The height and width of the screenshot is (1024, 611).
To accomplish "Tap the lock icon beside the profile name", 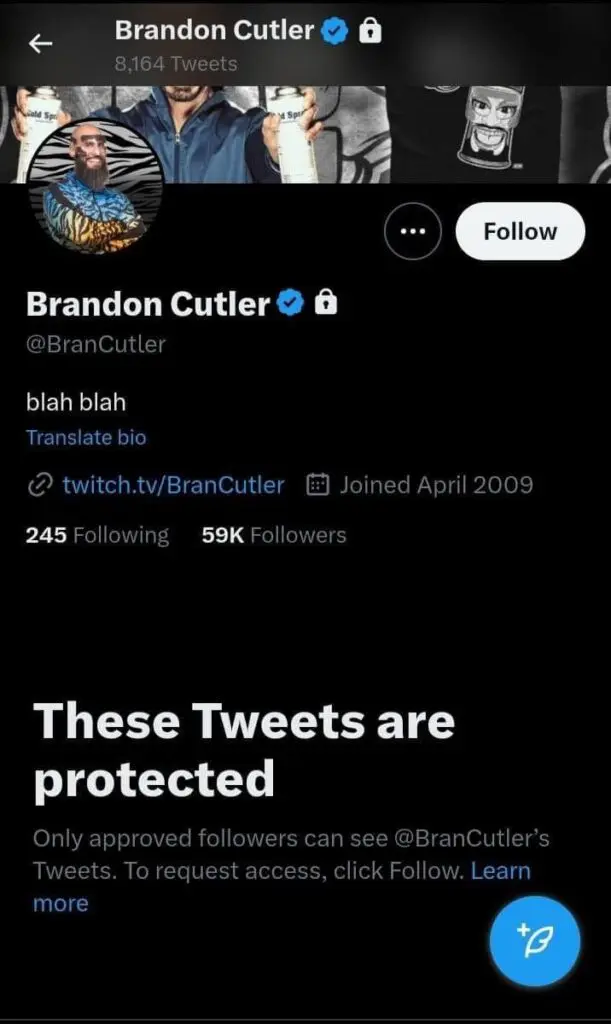I will 325,303.
